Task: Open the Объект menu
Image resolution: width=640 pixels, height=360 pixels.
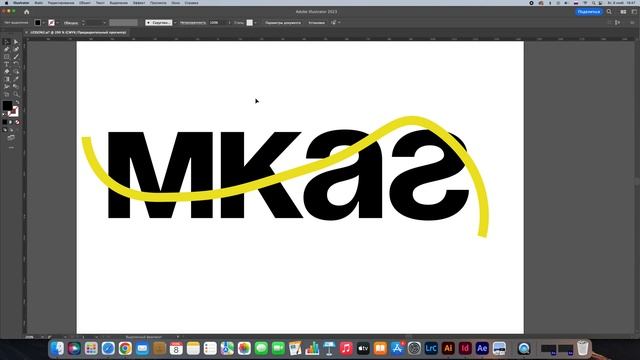Action: point(85,3)
